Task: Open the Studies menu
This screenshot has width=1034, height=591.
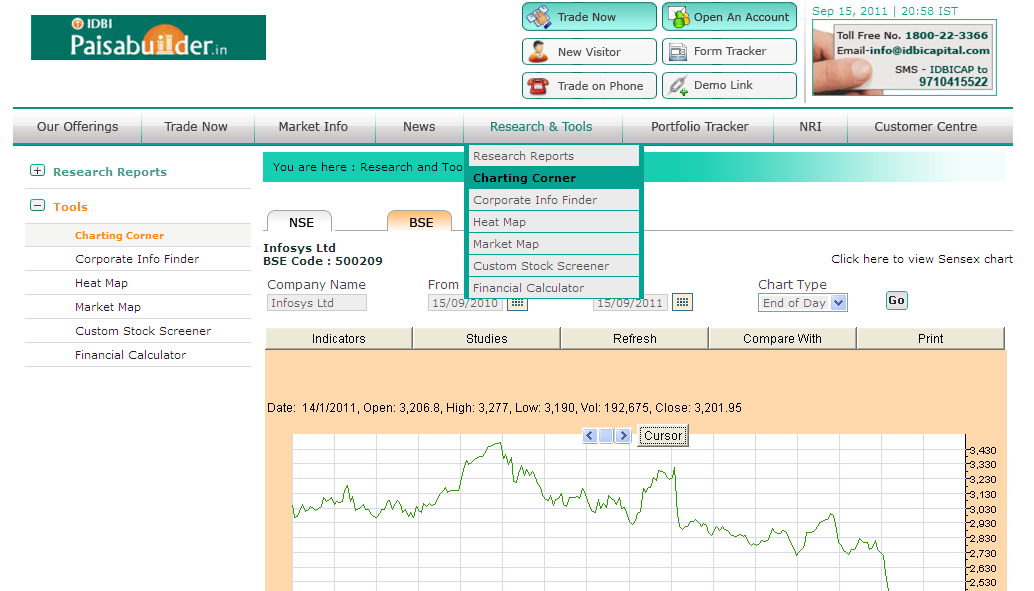Action: [x=487, y=338]
